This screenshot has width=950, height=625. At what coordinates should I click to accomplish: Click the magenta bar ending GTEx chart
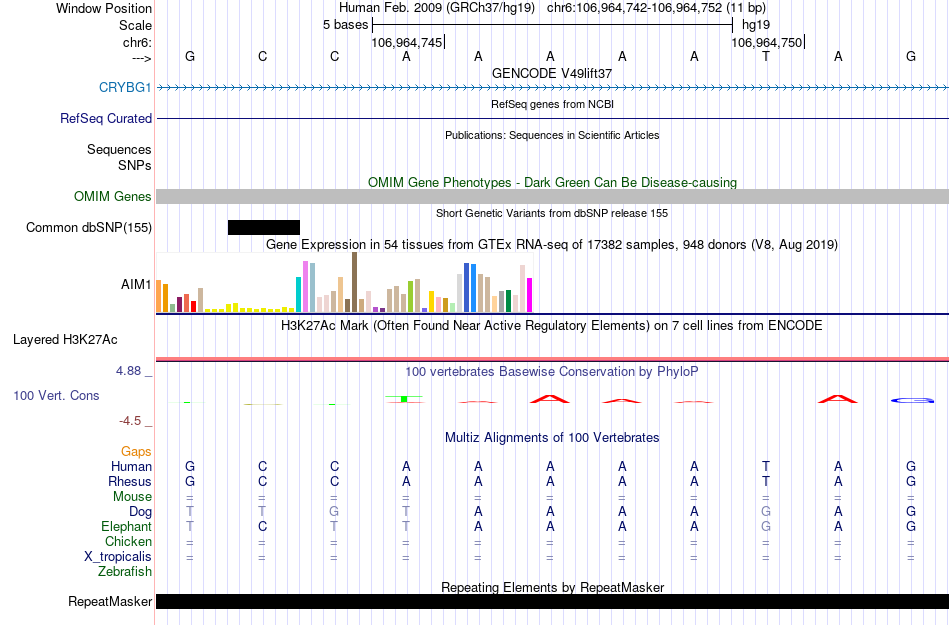click(x=530, y=296)
